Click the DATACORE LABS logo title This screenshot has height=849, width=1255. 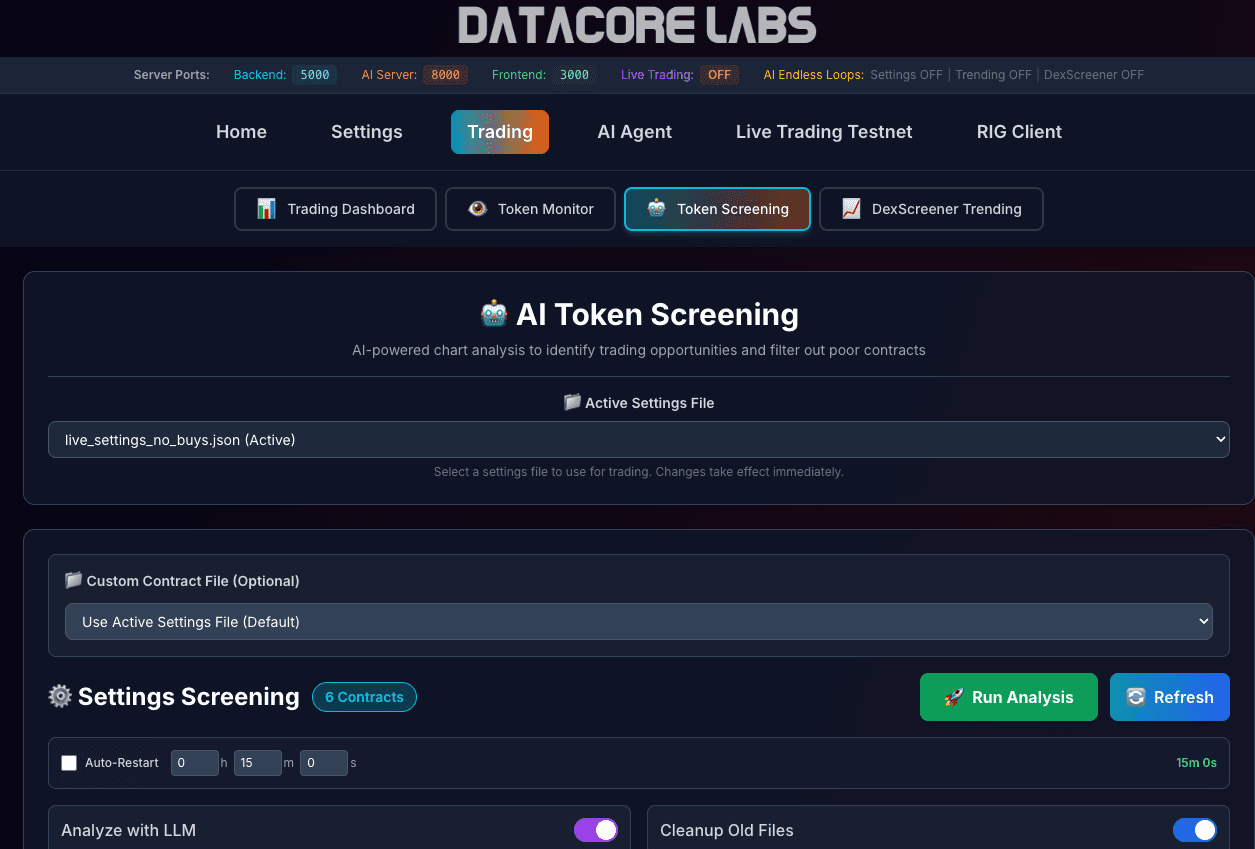point(637,26)
